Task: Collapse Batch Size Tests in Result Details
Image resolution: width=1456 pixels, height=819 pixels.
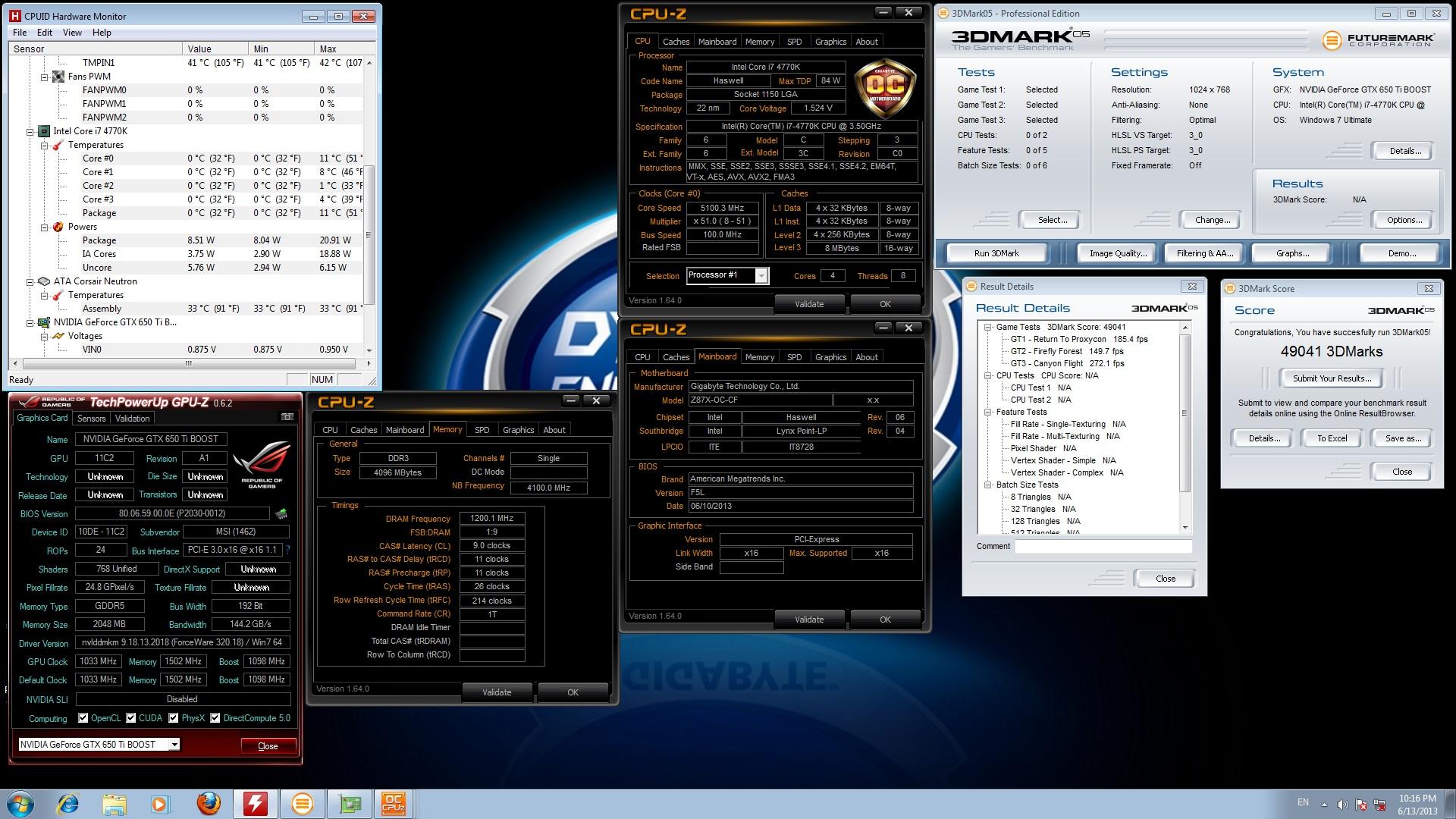Action: [988, 485]
